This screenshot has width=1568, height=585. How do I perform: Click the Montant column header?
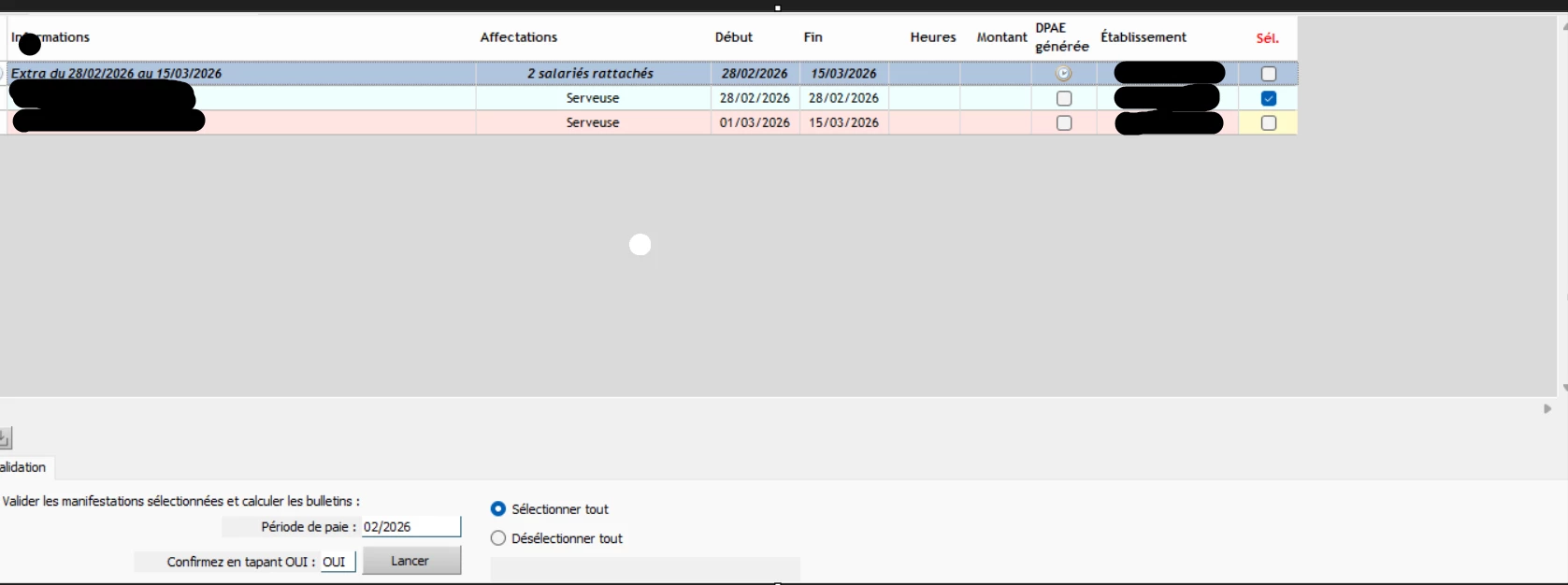click(1001, 37)
